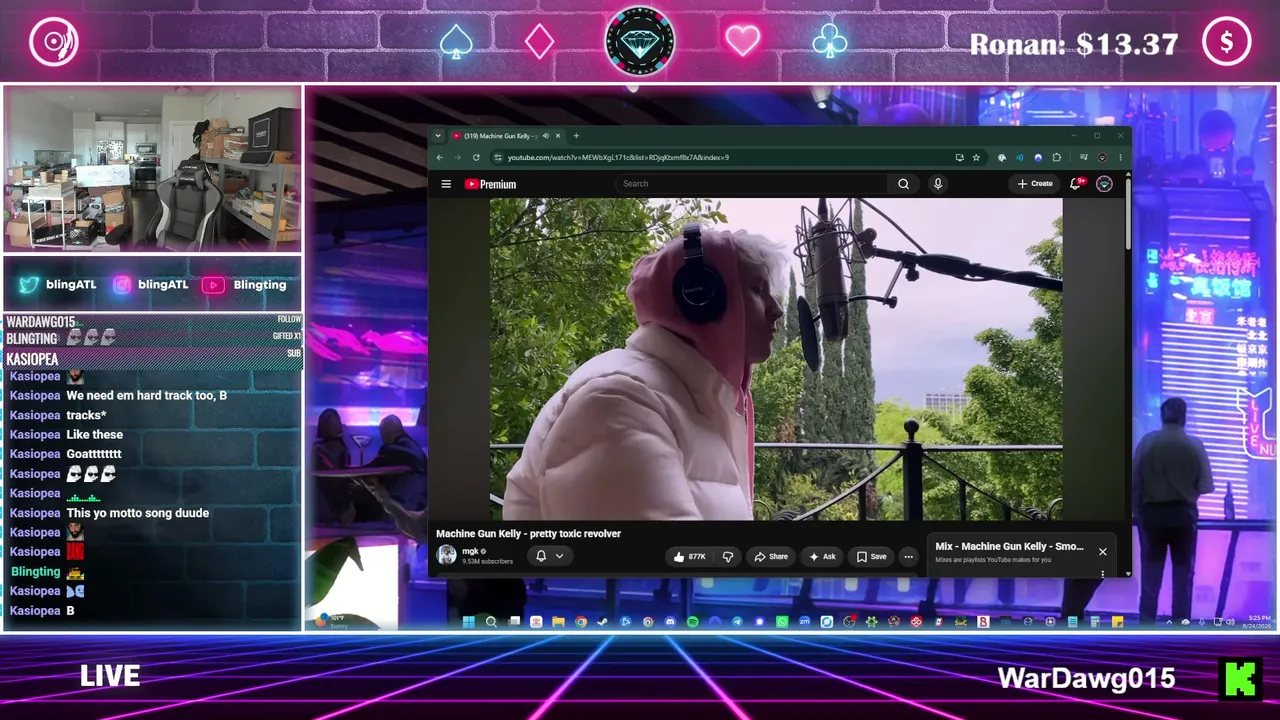Open a new browser tab
Image resolution: width=1280 pixels, height=720 pixels.
576,136
